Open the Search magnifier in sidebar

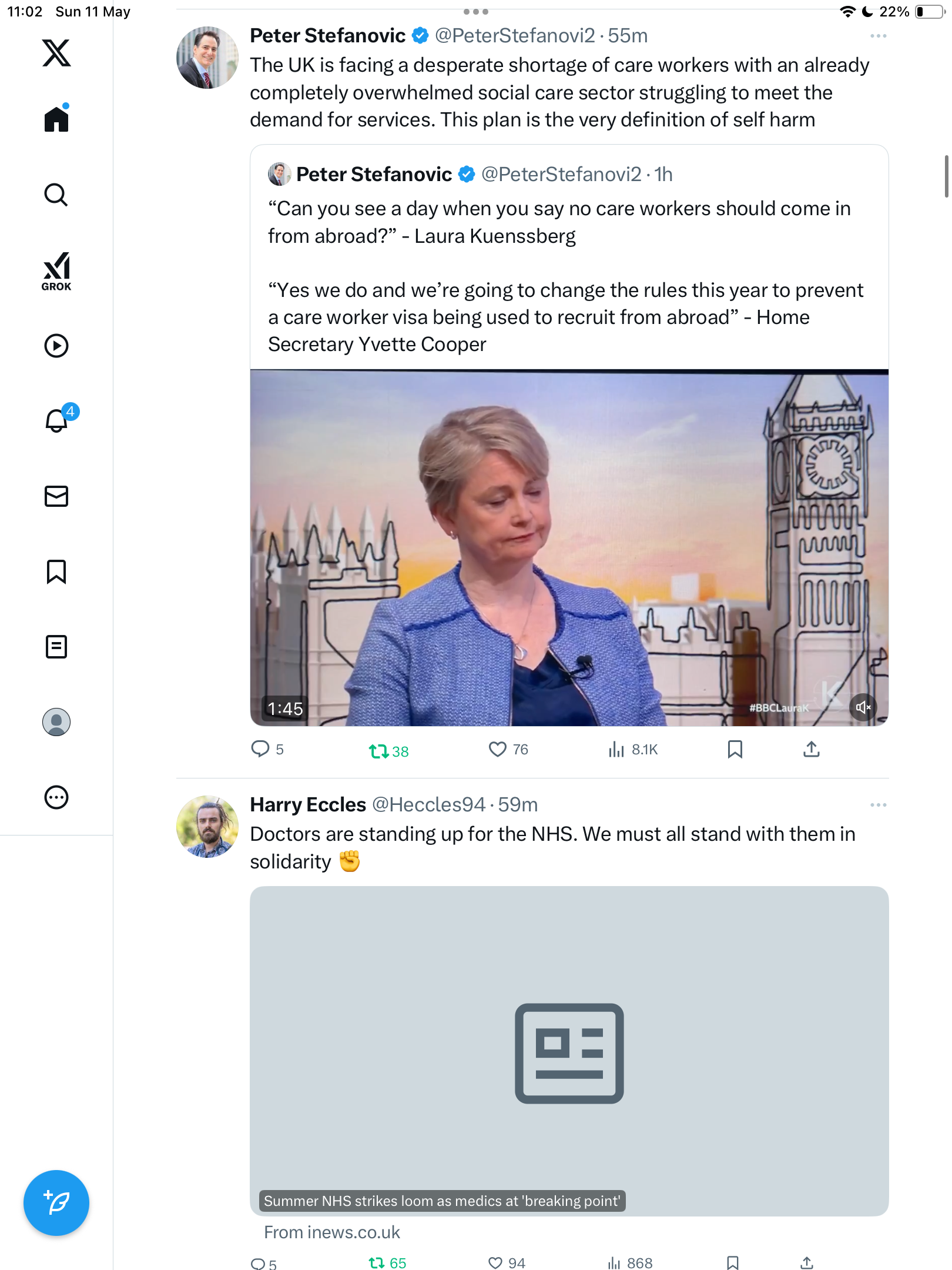coord(56,195)
